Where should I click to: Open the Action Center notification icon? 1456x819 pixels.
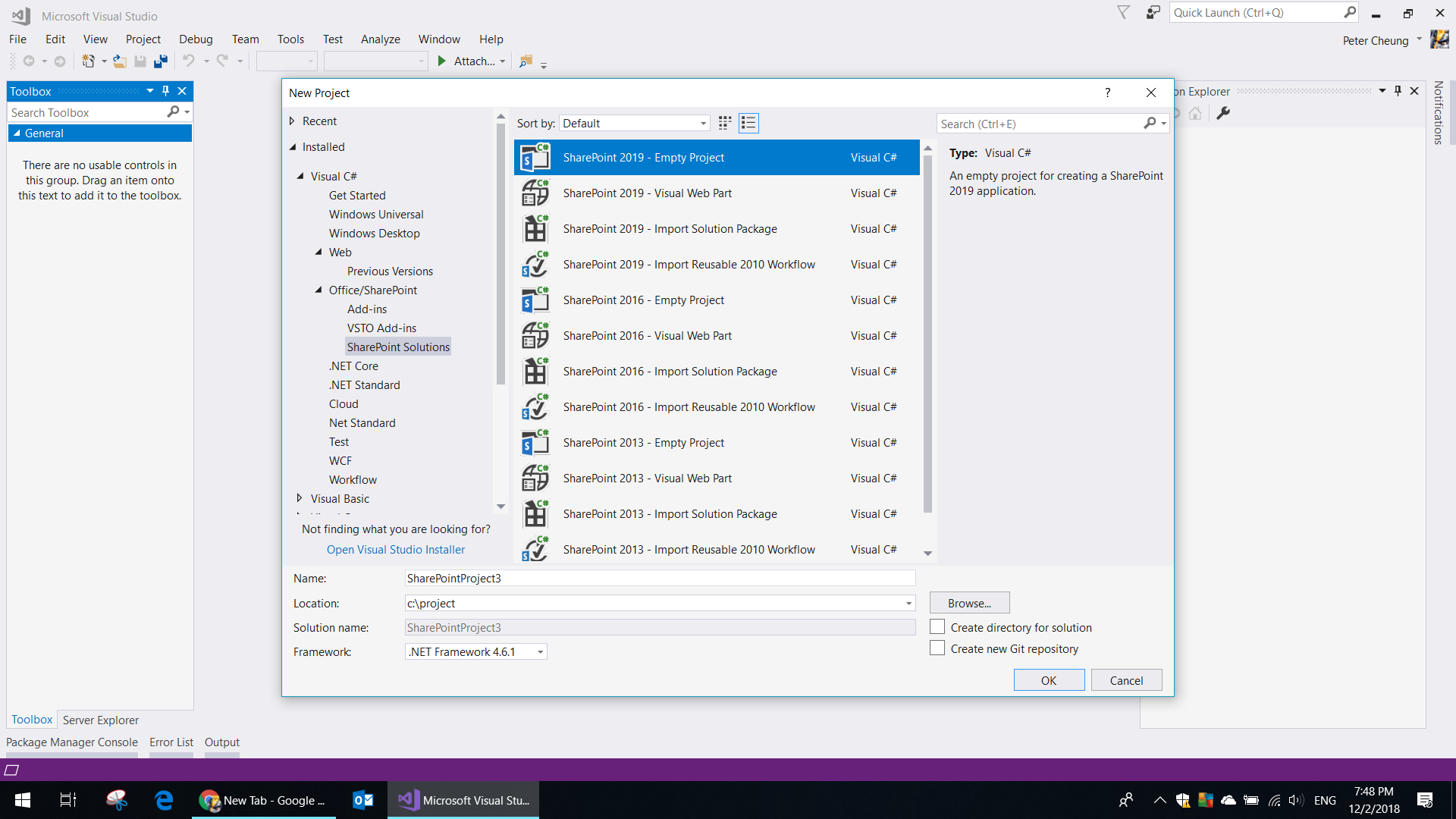(1425, 800)
